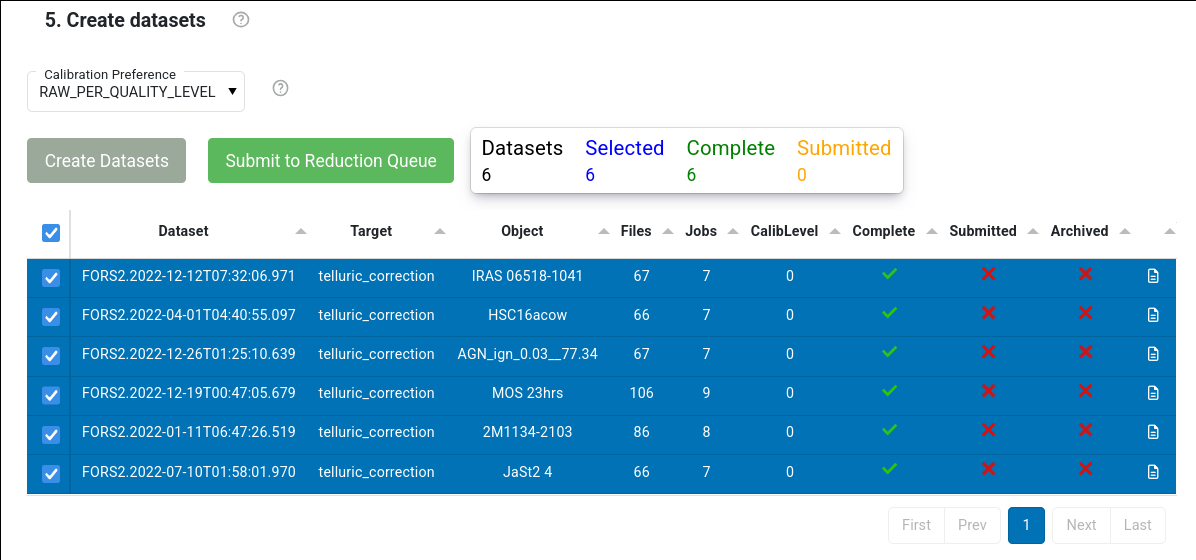
Task: Open document icon for JaSt2 4 row
Action: [1153, 471]
